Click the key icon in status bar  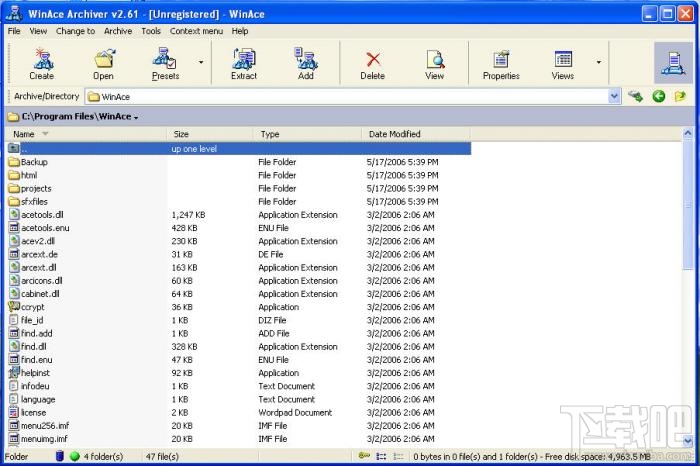pyautogui.click(x=364, y=456)
